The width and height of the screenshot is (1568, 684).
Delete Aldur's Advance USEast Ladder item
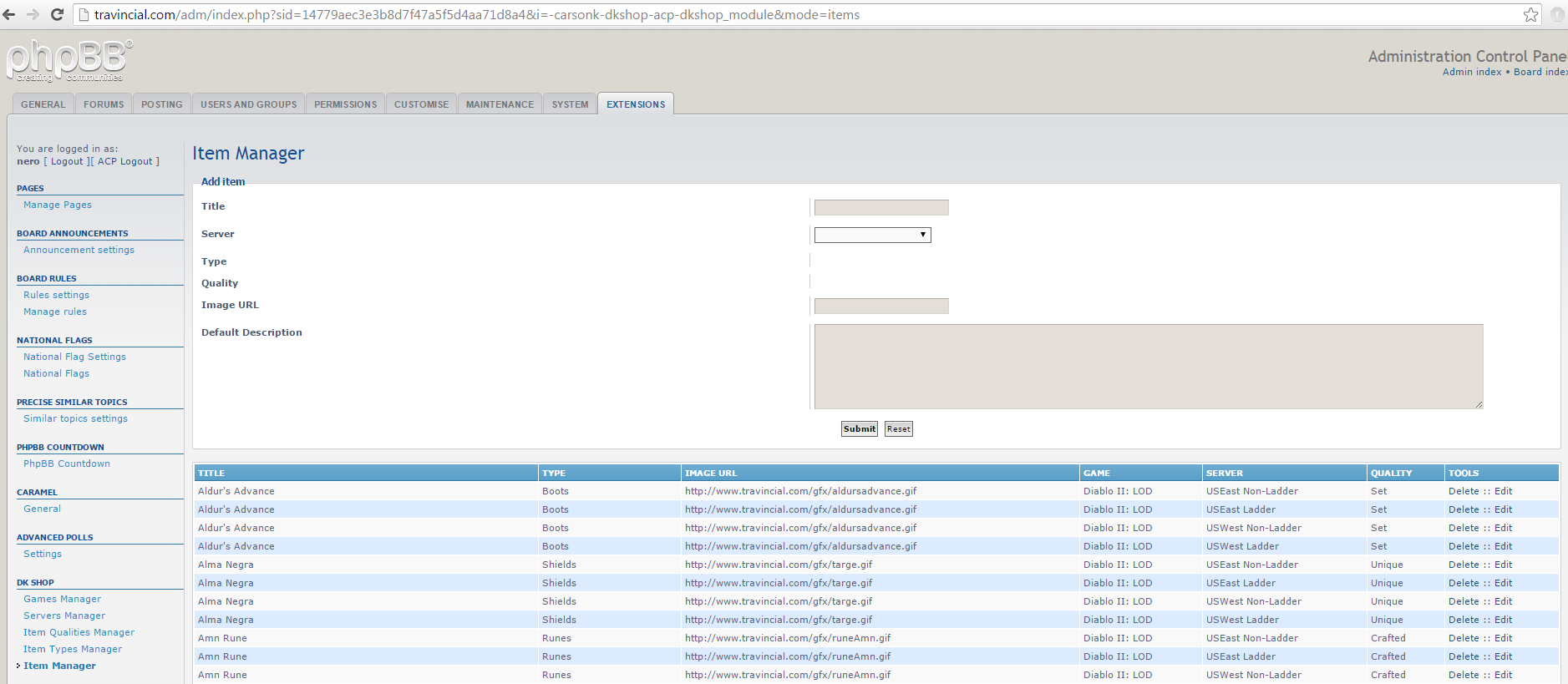(1464, 509)
